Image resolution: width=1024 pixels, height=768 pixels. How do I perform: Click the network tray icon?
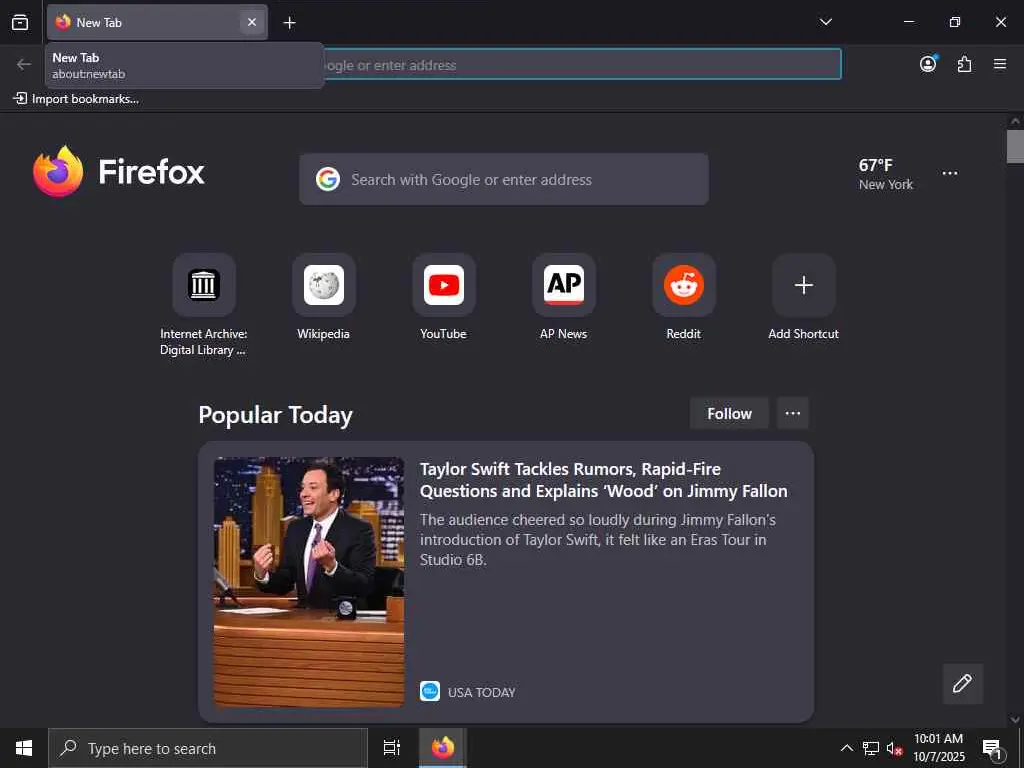click(871, 748)
